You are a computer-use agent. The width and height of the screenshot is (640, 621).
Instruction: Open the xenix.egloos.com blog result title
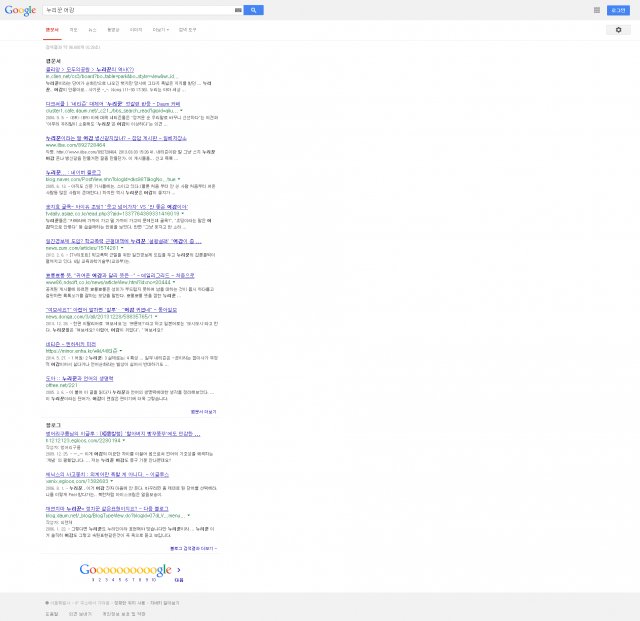click(x=107, y=474)
